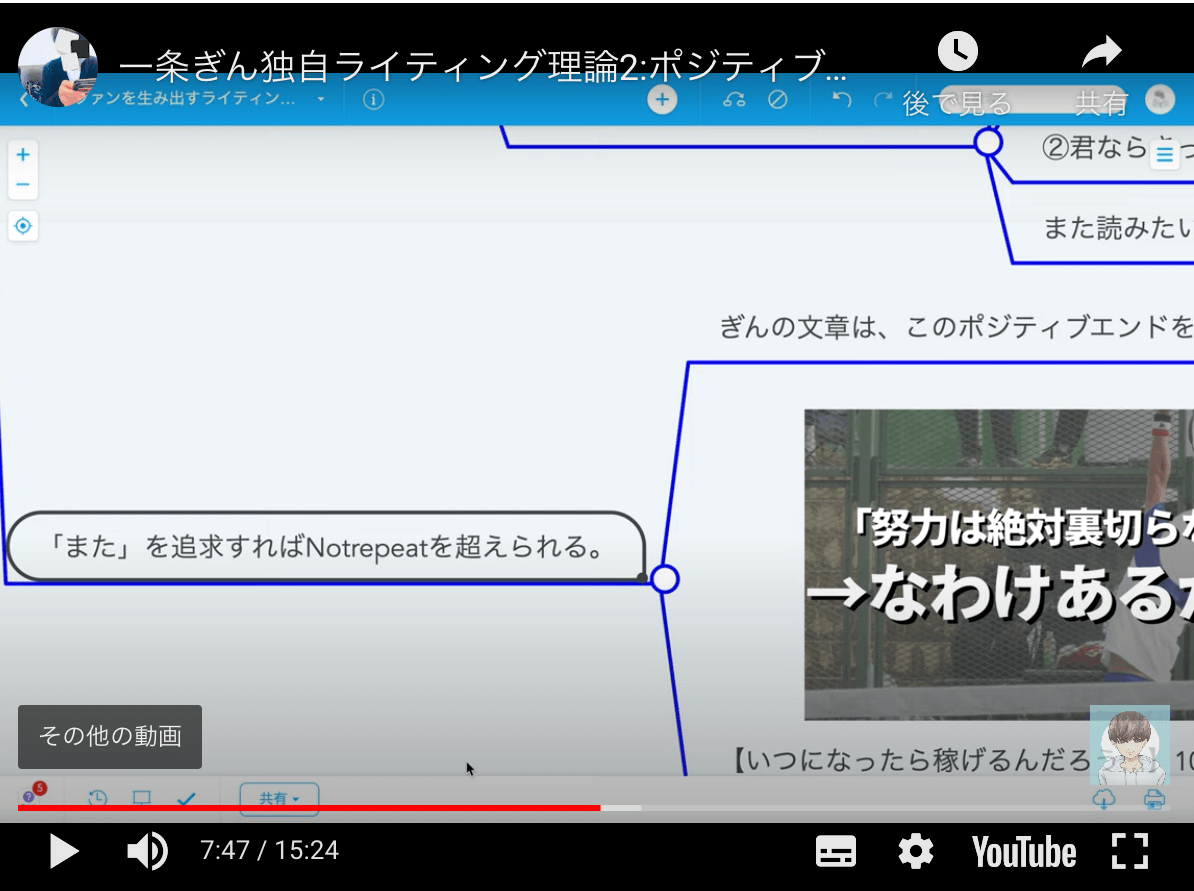The width and height of the screenshot is (1194, 891).
Task: Click the connection link icon in toolbar
Action: (x=734, y=100)
